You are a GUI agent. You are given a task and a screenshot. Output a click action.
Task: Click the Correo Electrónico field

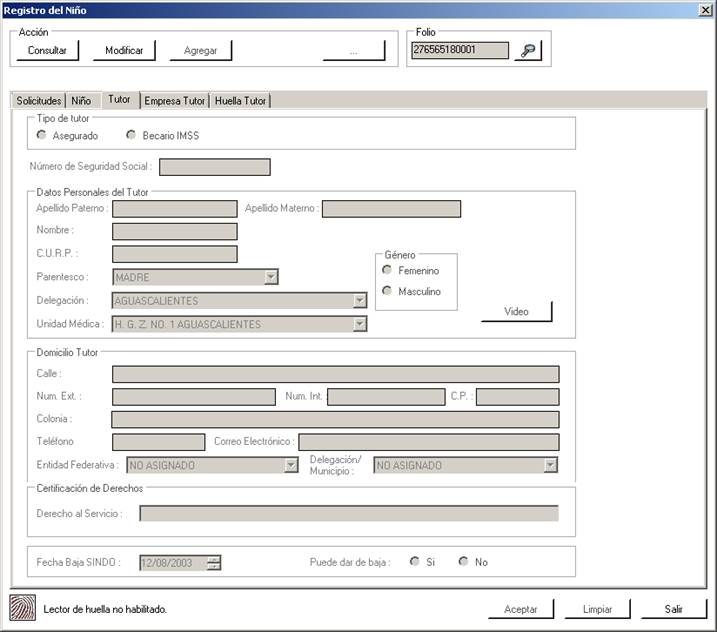[x=429, y=442]
